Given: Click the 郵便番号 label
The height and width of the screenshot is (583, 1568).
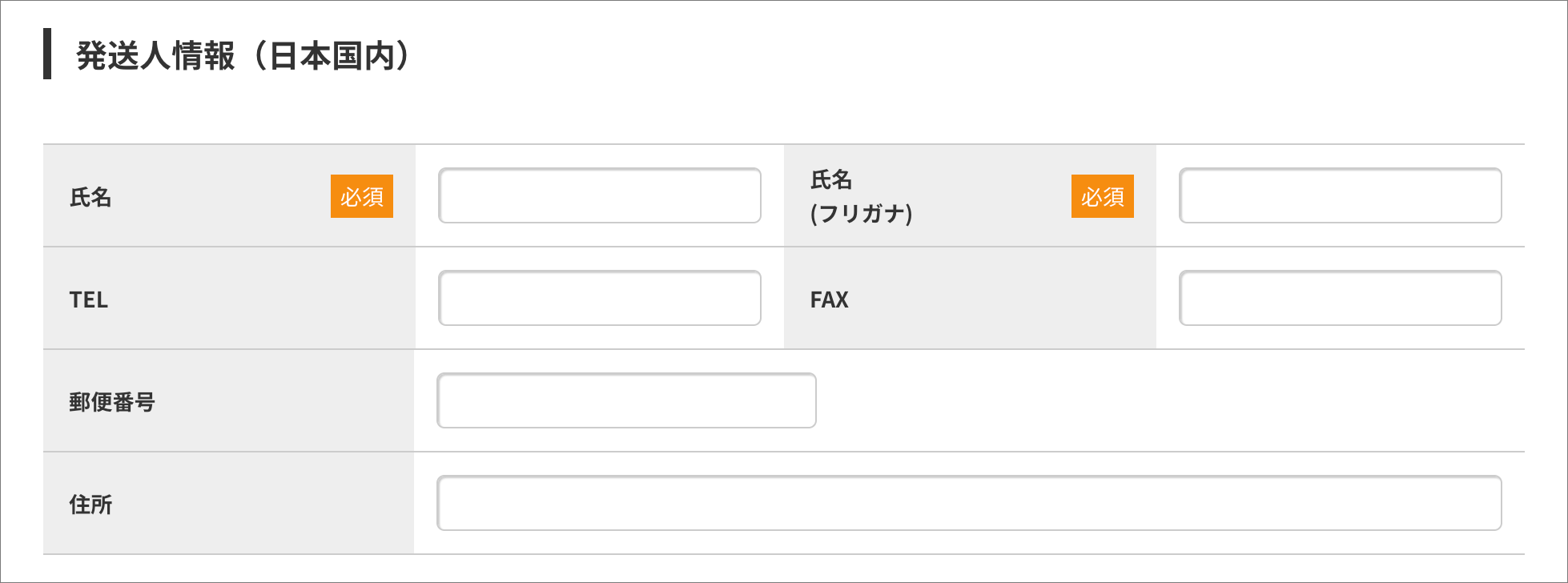Looking at the screenshot, I should [x=112, y=402].
